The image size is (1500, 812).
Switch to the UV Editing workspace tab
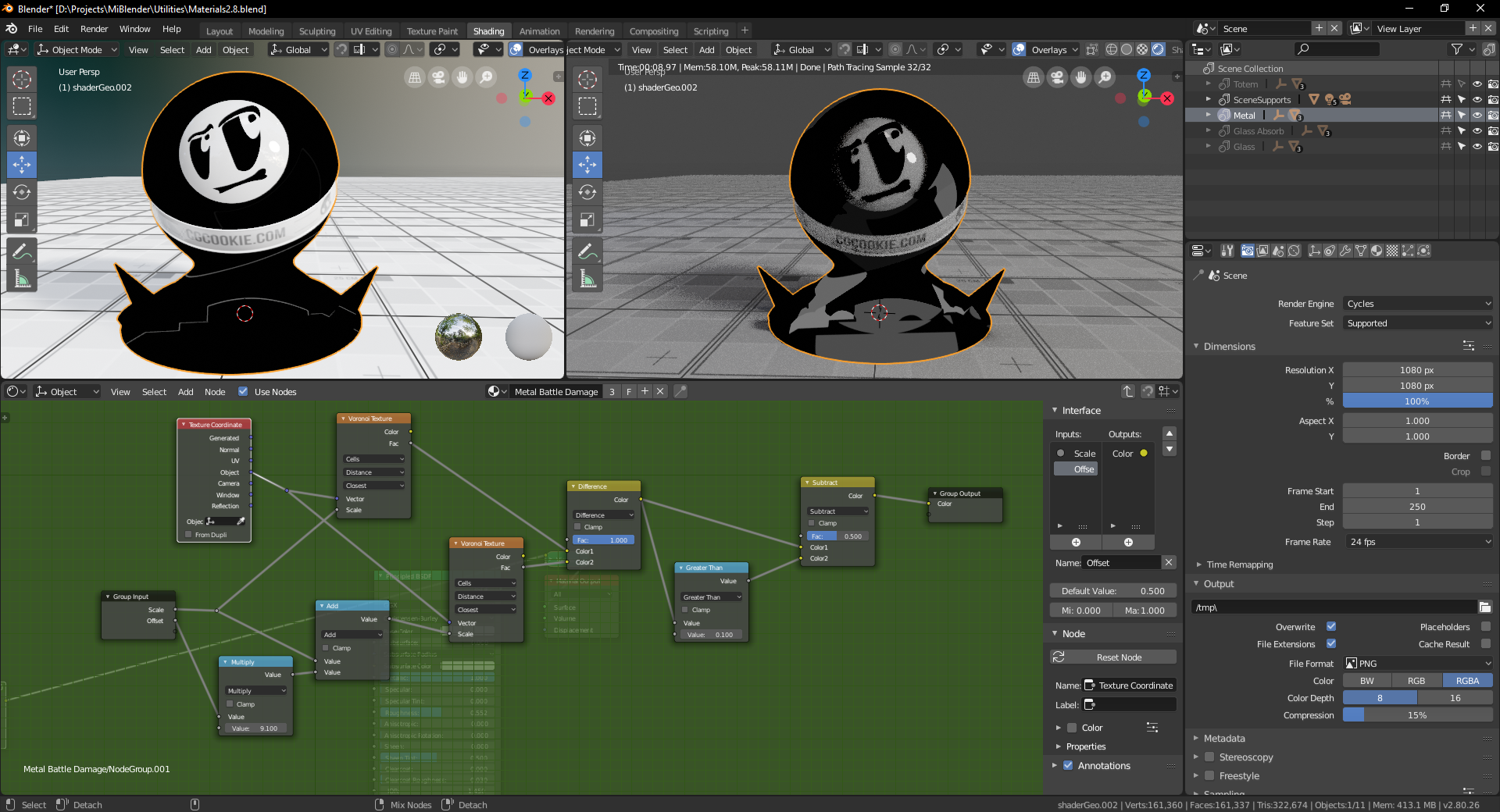click(x=371, y=31)
